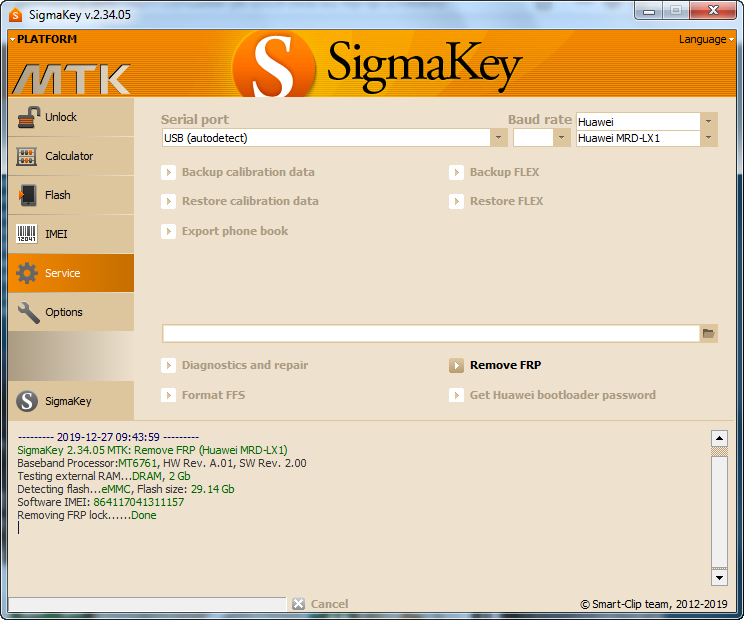Expand the Serial port dropdown arrow
The height and width of the screenshot is (620, 744).
499,138
